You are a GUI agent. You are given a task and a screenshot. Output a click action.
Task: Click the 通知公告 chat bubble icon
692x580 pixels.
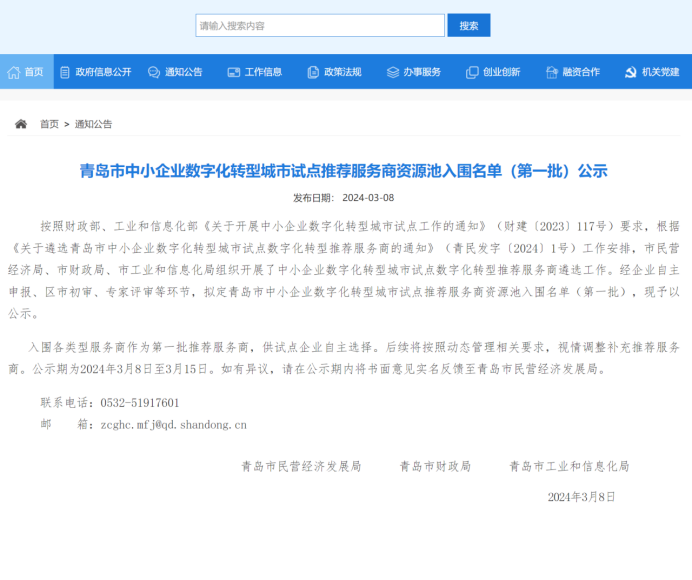(x=154, y=72)
